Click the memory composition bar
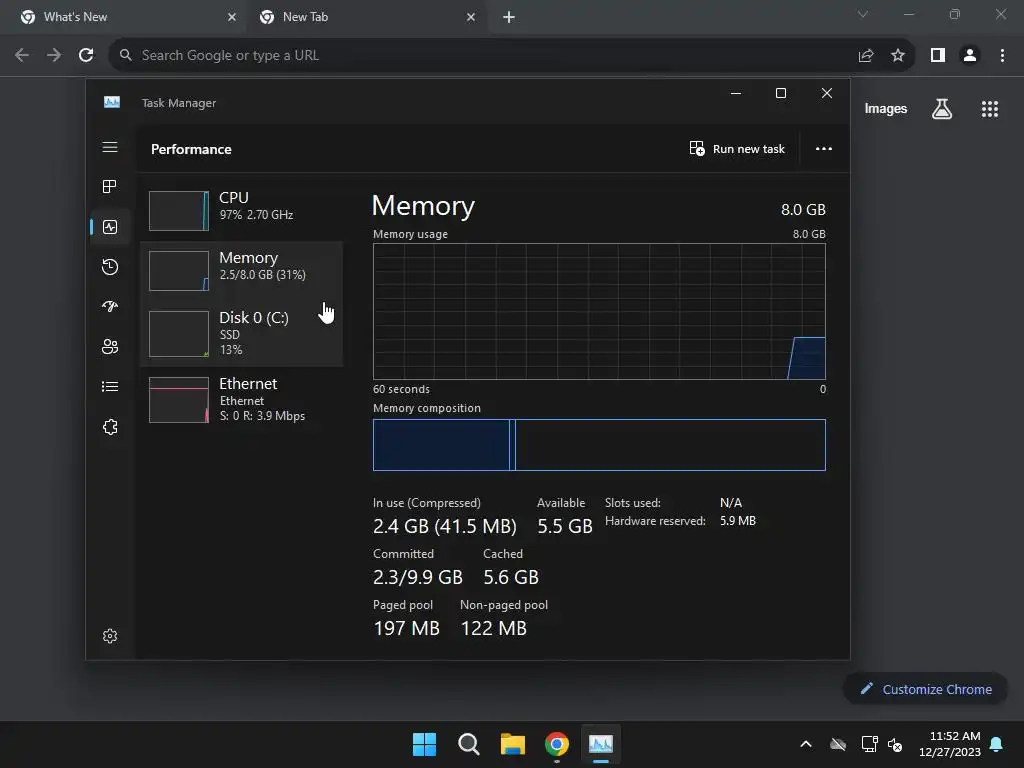1024x768 pixels. (x=599, y=445)
